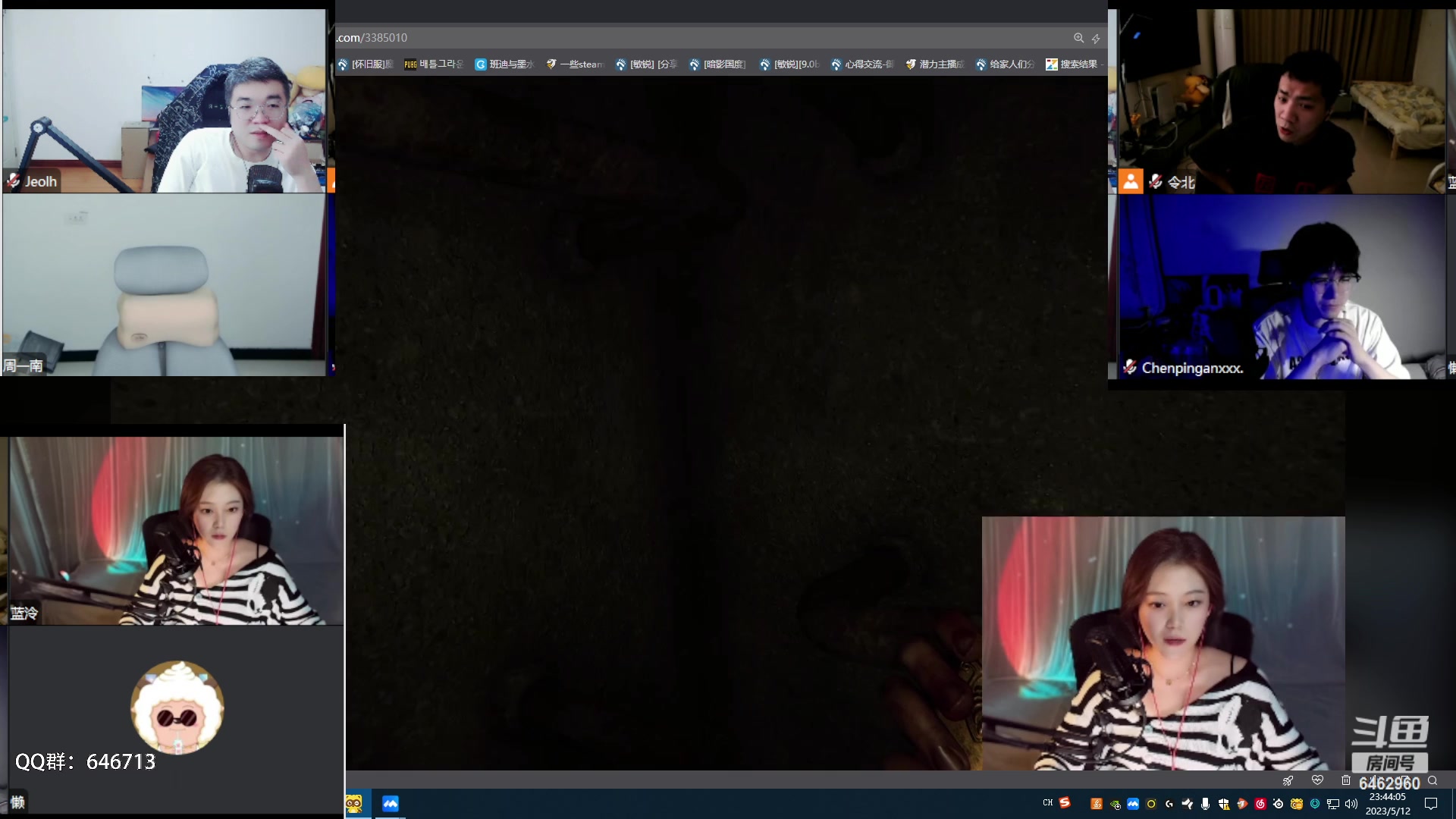
Task: Click the lightning bolt icon in address bar
Action: pos(1096,38)
